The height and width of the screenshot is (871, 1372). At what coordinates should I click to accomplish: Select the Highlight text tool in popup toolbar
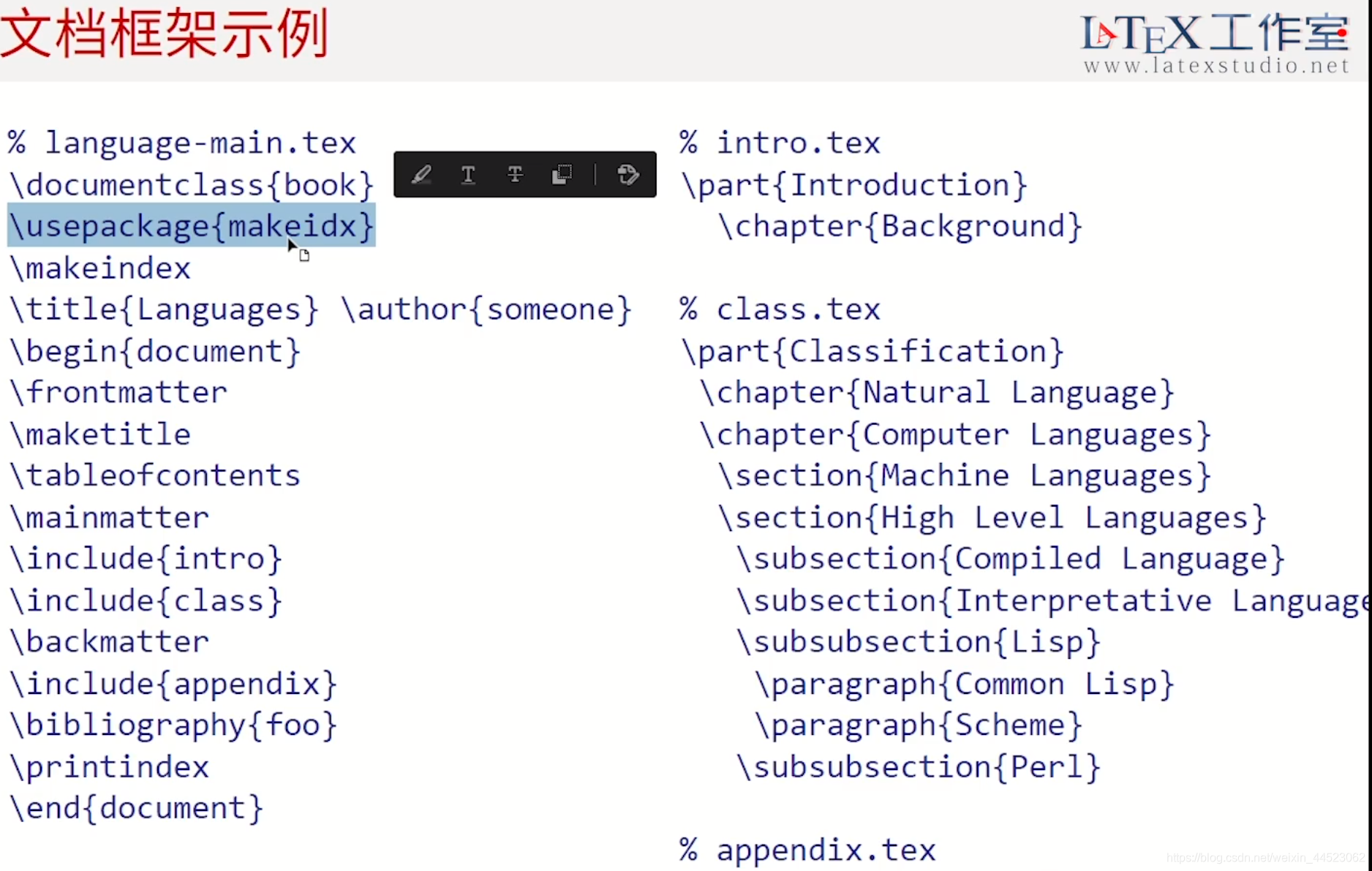[x=421, y=174]
